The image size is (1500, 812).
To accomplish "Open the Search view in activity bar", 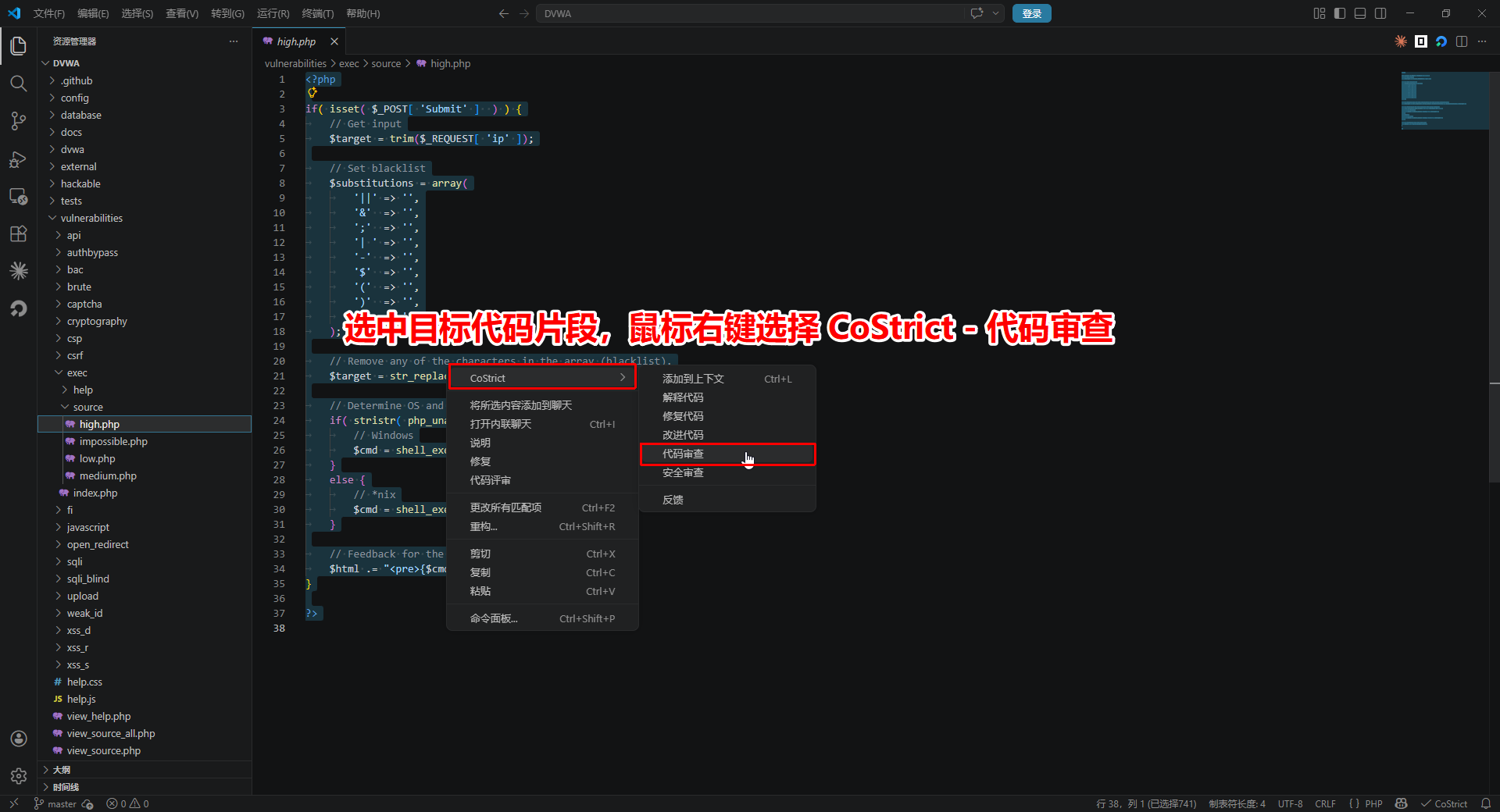I will coord(19,84).
